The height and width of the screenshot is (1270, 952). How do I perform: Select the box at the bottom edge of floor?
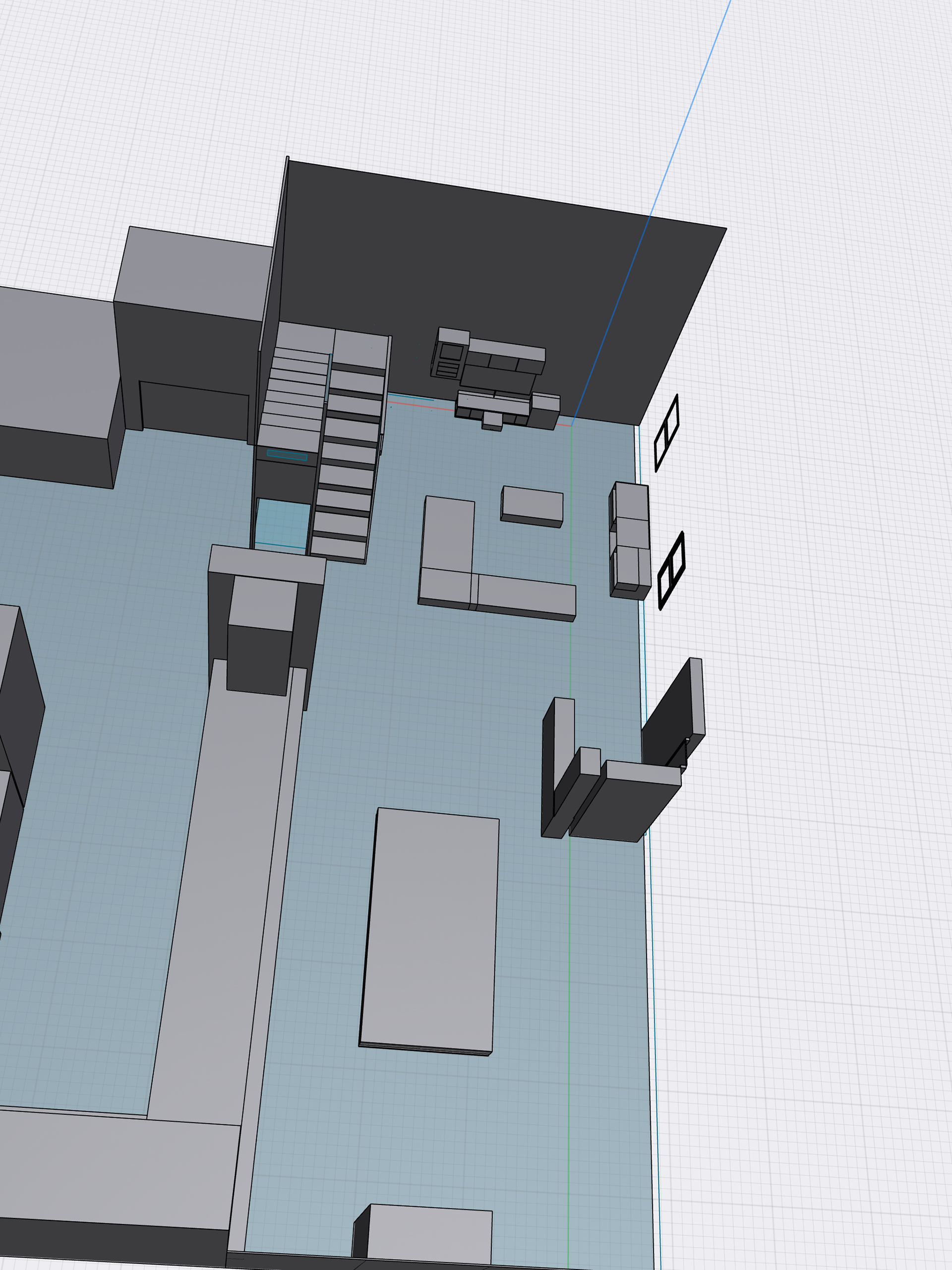tap(428, 1234)
